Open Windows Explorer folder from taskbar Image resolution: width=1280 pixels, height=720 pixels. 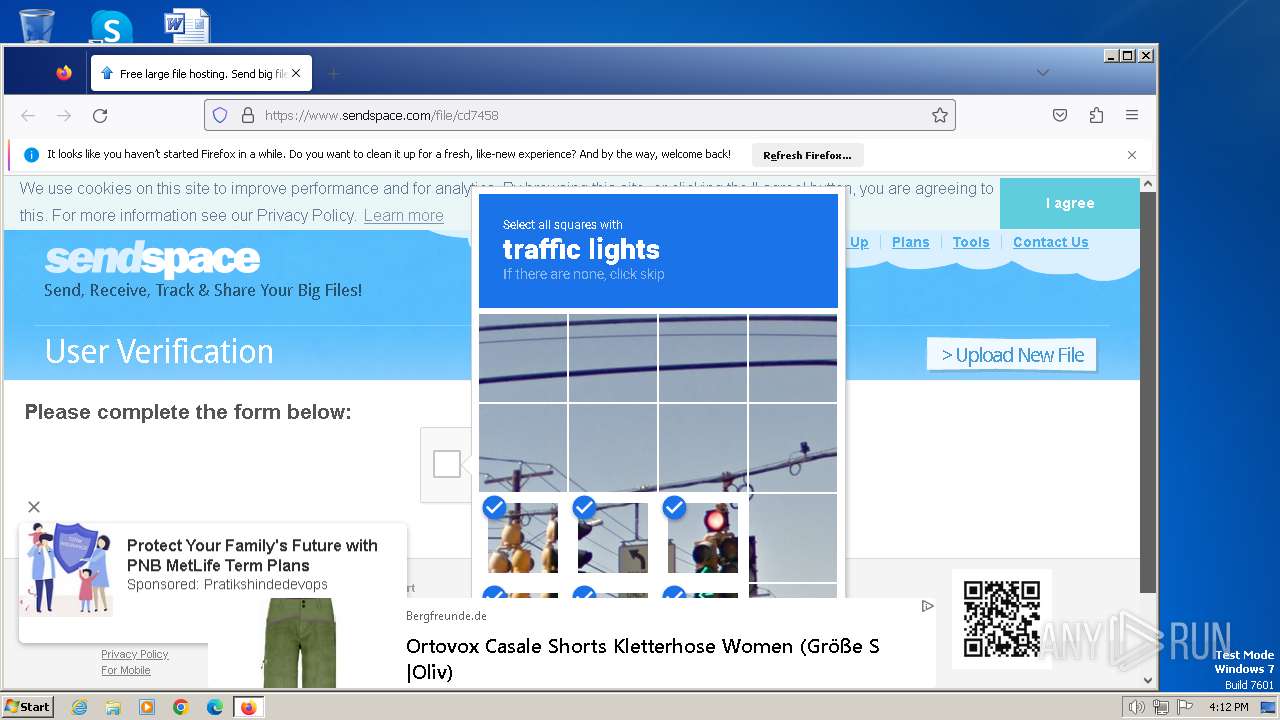point(113,707)
